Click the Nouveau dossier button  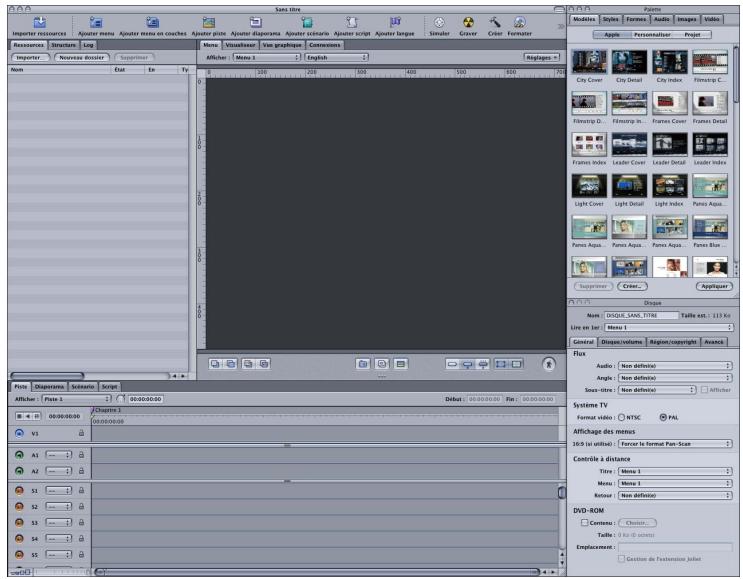(x=82, y=57)
